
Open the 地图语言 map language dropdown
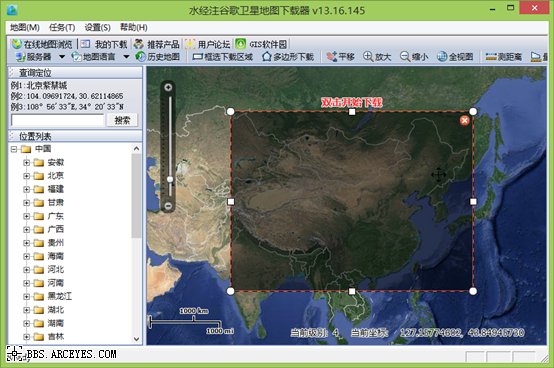tap(126, 57)
